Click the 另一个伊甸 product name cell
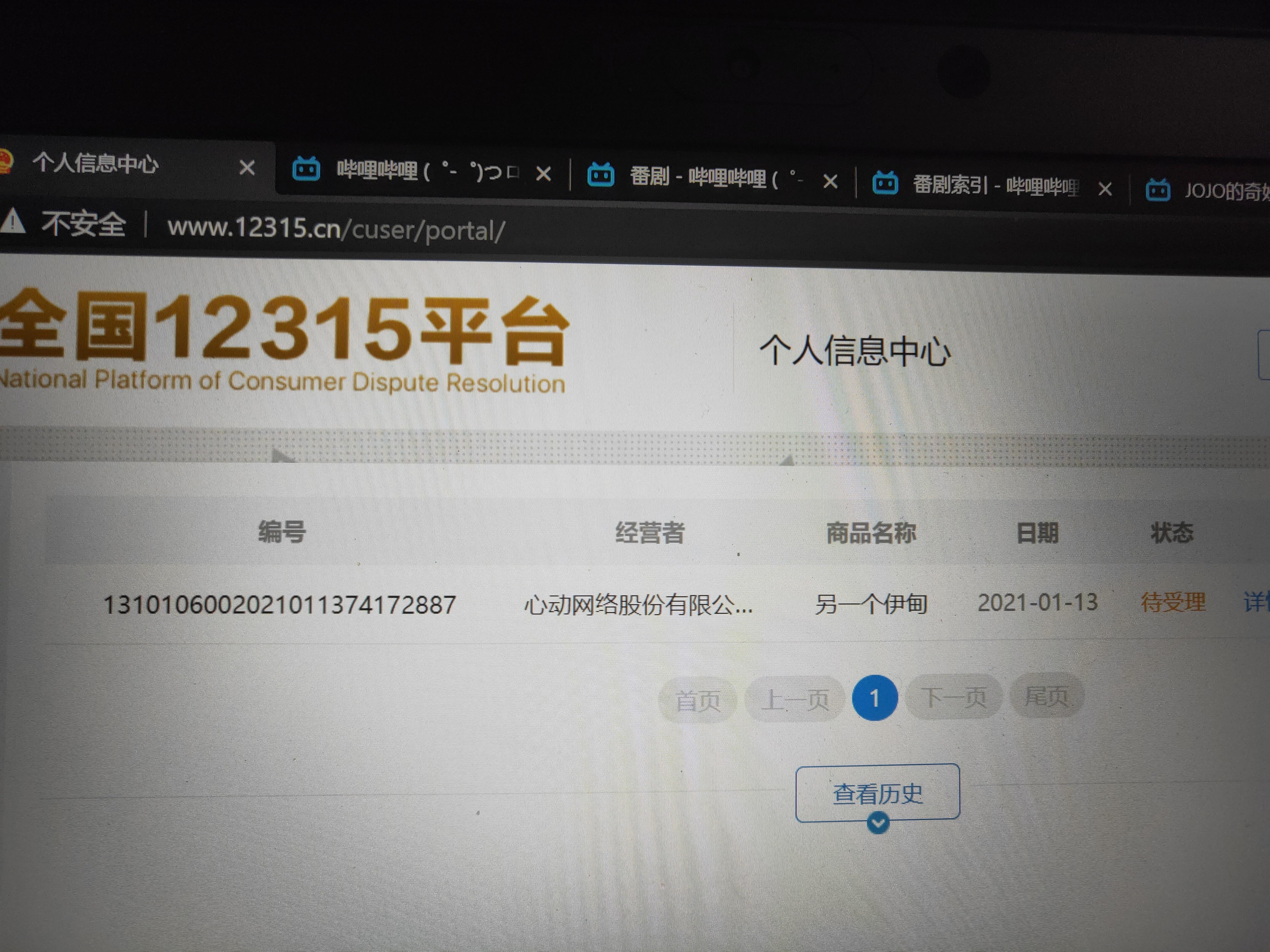The image size is (1270, 952). click(871, 604)
